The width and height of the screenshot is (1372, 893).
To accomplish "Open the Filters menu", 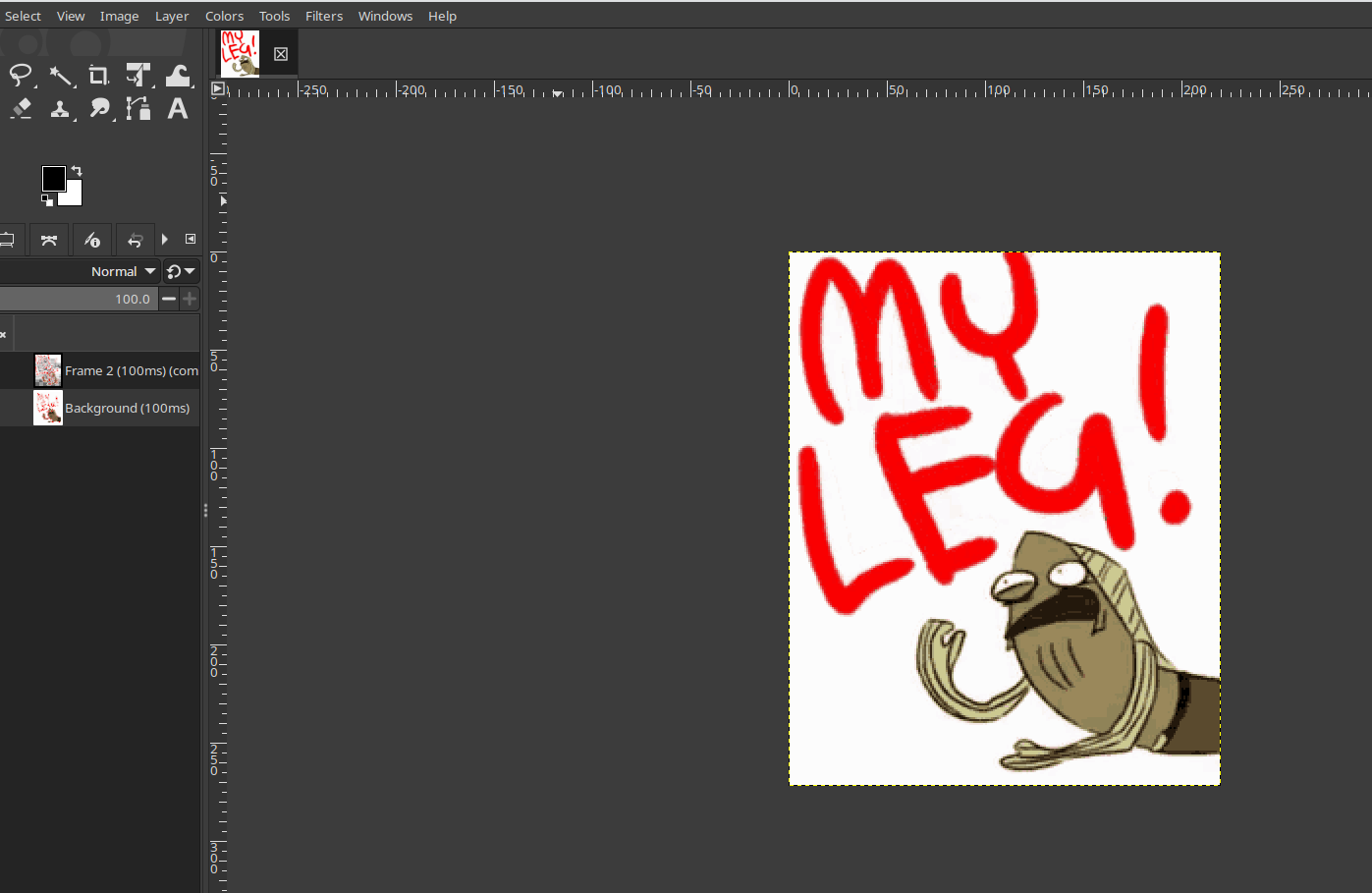I will (324, 16).
